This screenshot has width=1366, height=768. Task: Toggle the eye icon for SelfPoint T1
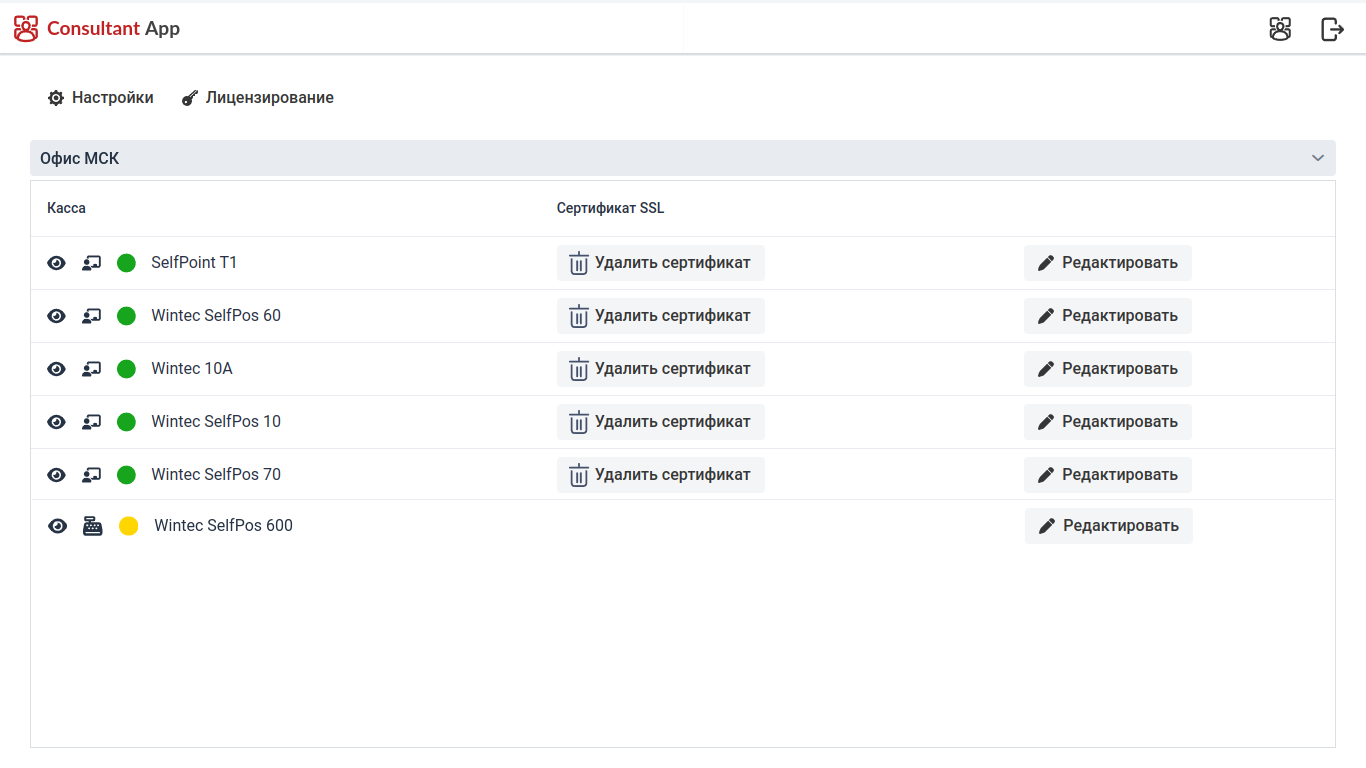click(x=57, y=263)
